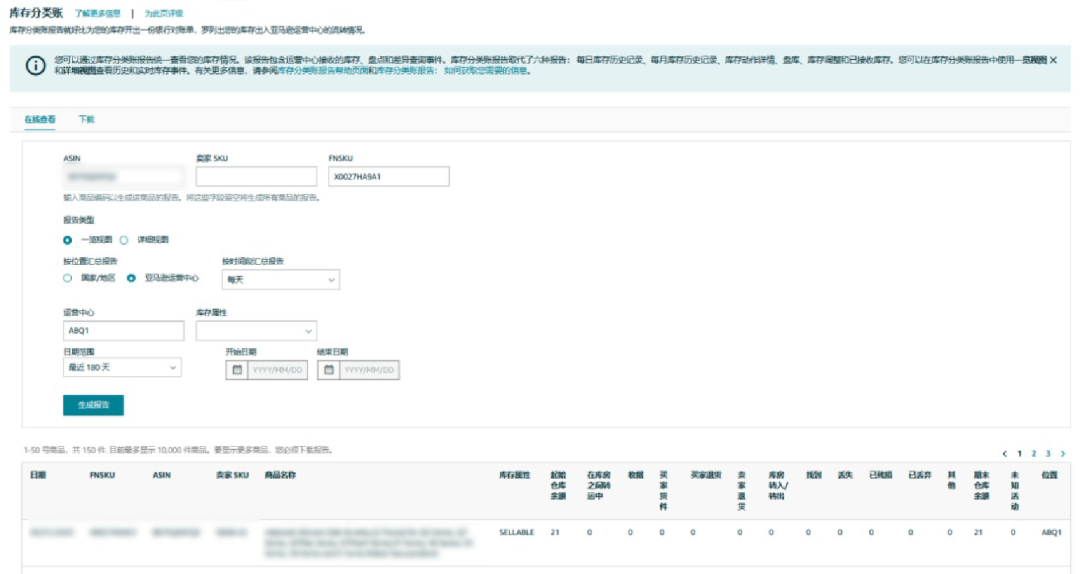Select the 详细视图 radio button
This screenshot has height=574, width=1080.
tap(124, 240)
